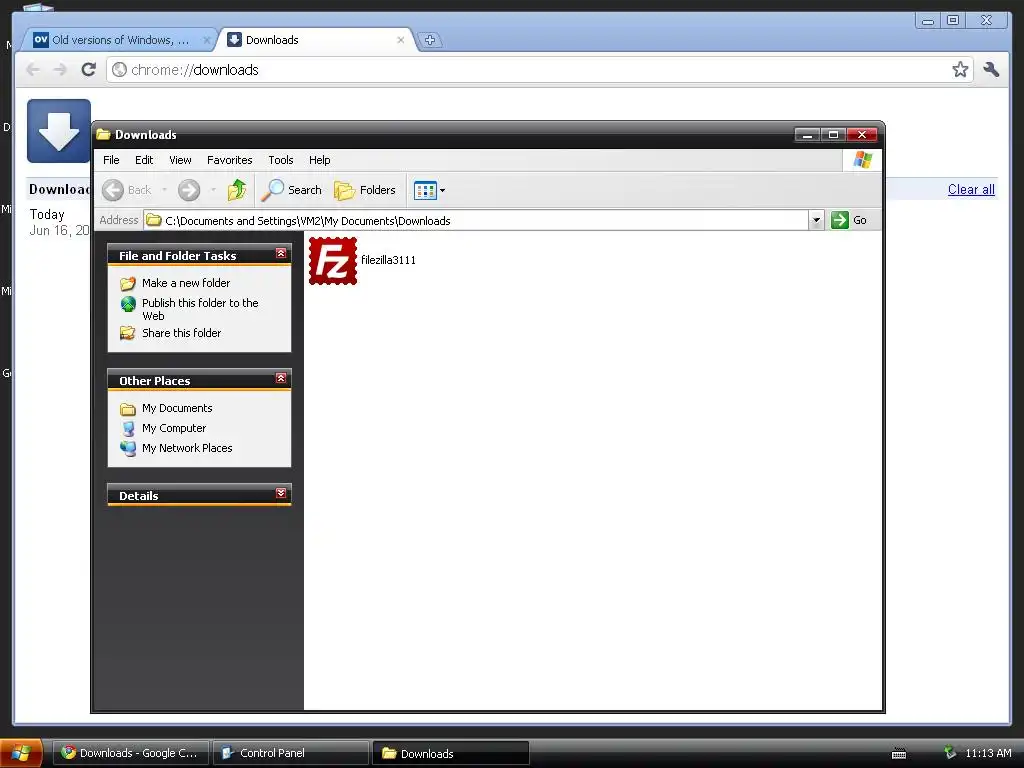Open a new Chrome tab

tap(430, 40)
